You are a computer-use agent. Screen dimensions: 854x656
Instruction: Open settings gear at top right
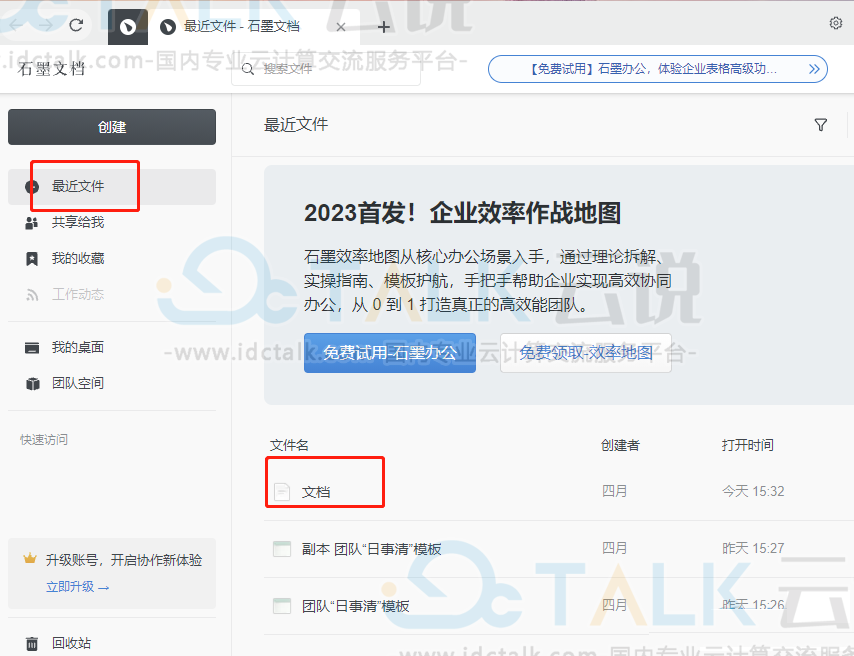pyautogui.click(x=835, y=23)
